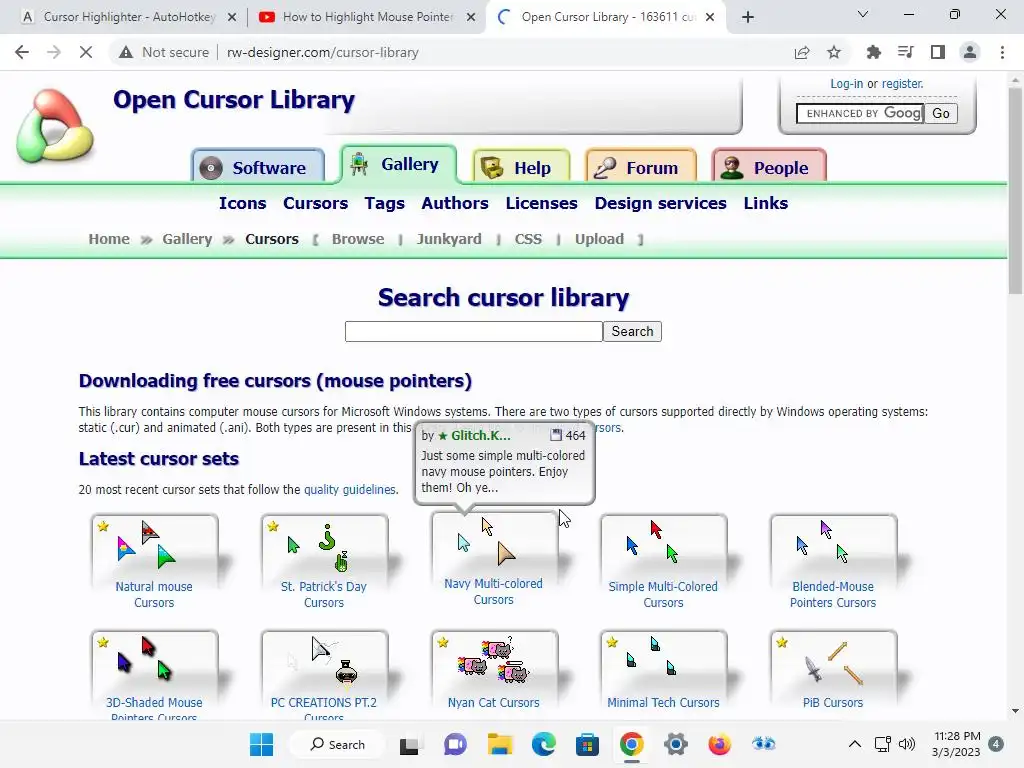Click the RealWorld colorful logo
The image size is (1024, 768).
pos(55,126)
